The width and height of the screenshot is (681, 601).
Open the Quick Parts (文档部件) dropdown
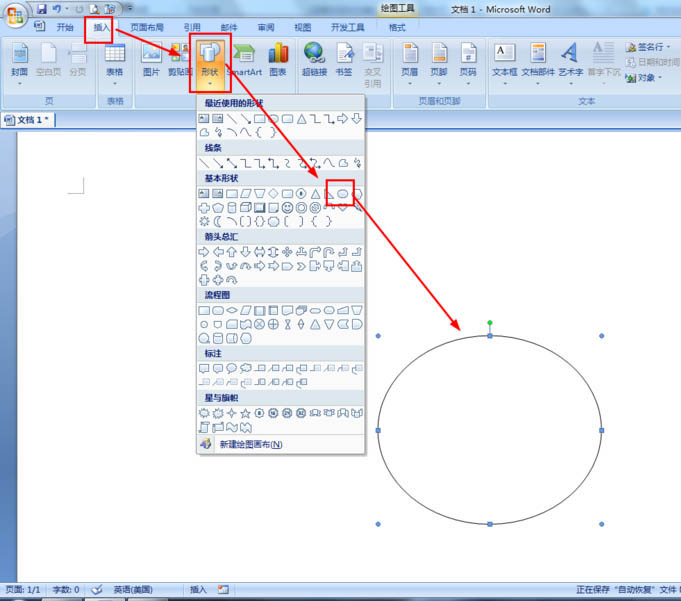[538, 63]
